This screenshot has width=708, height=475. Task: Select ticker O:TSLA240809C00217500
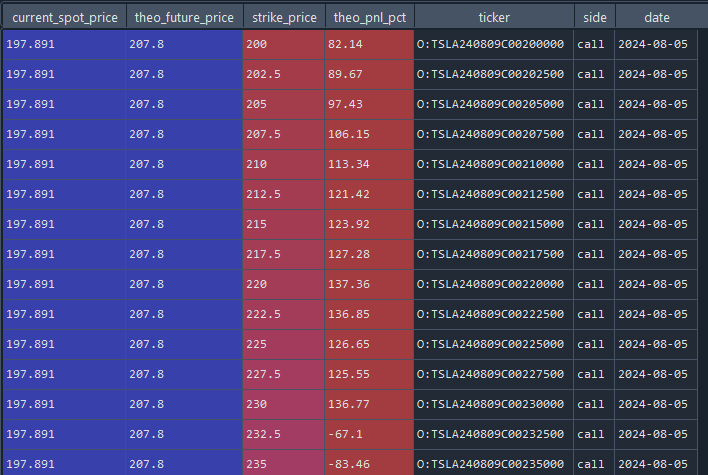click(x=494, y=254)
